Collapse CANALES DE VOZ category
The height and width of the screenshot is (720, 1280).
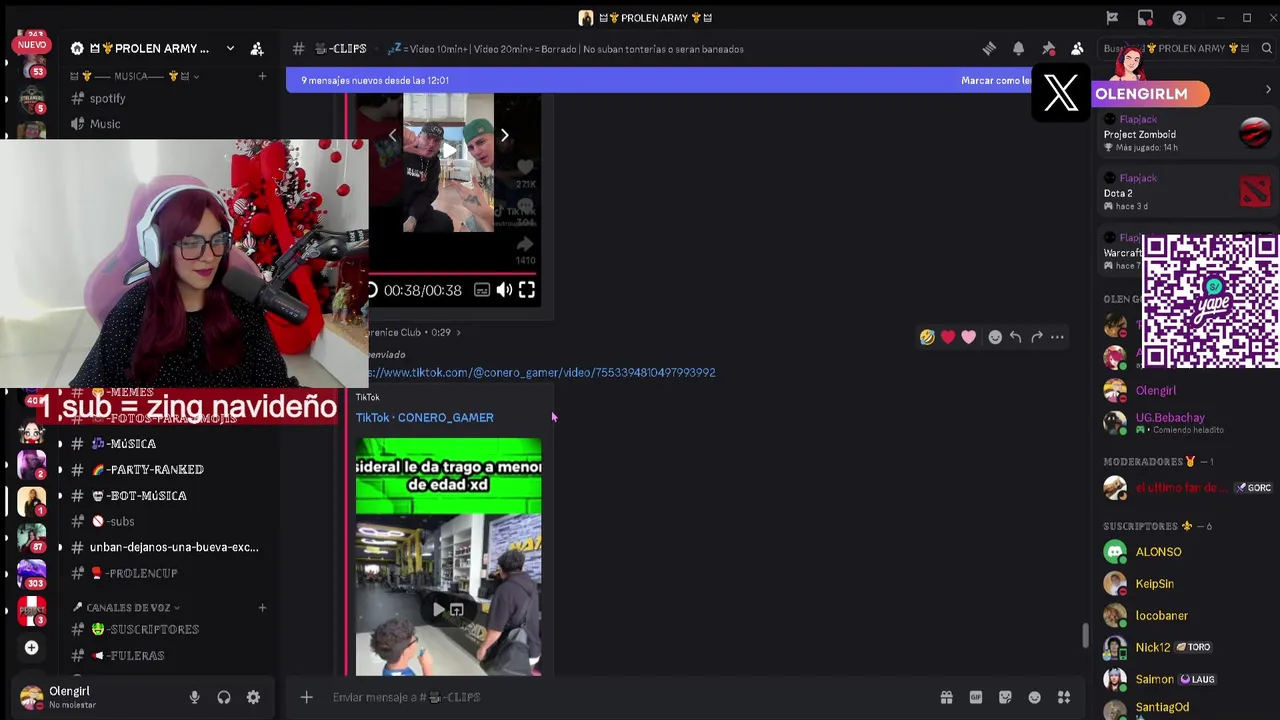click(x=126, y=607)
